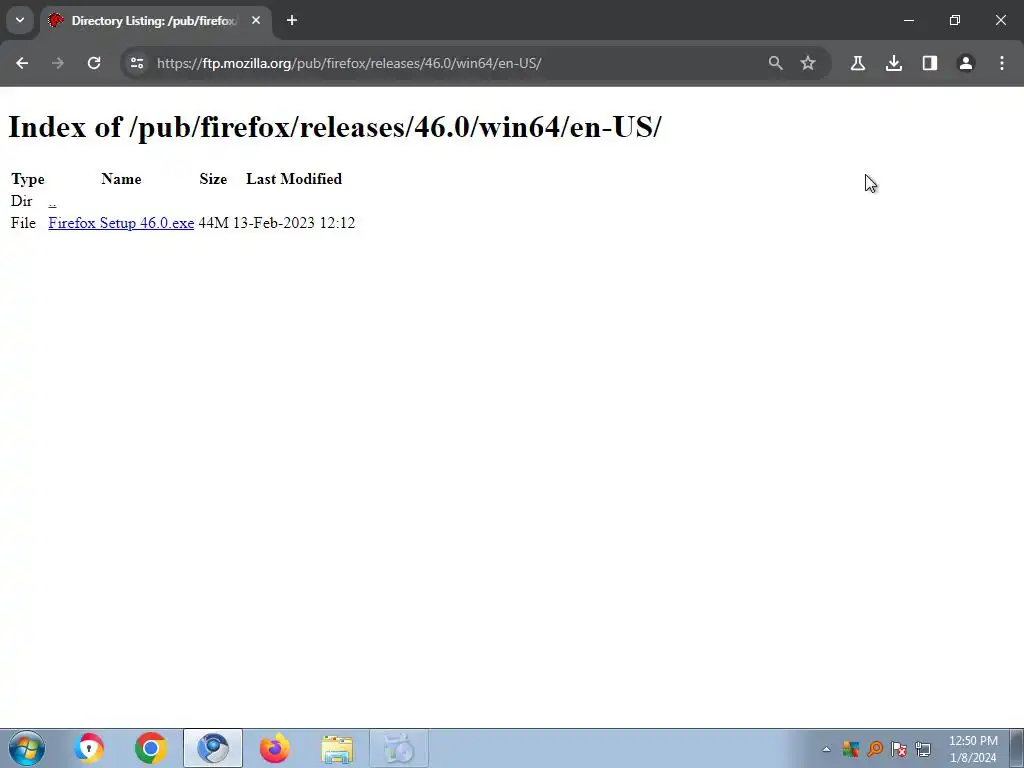This screenshot has width=1024, height=768.
Task: Open the zoom magnifier icon in address bar
Action: [775, 63]
